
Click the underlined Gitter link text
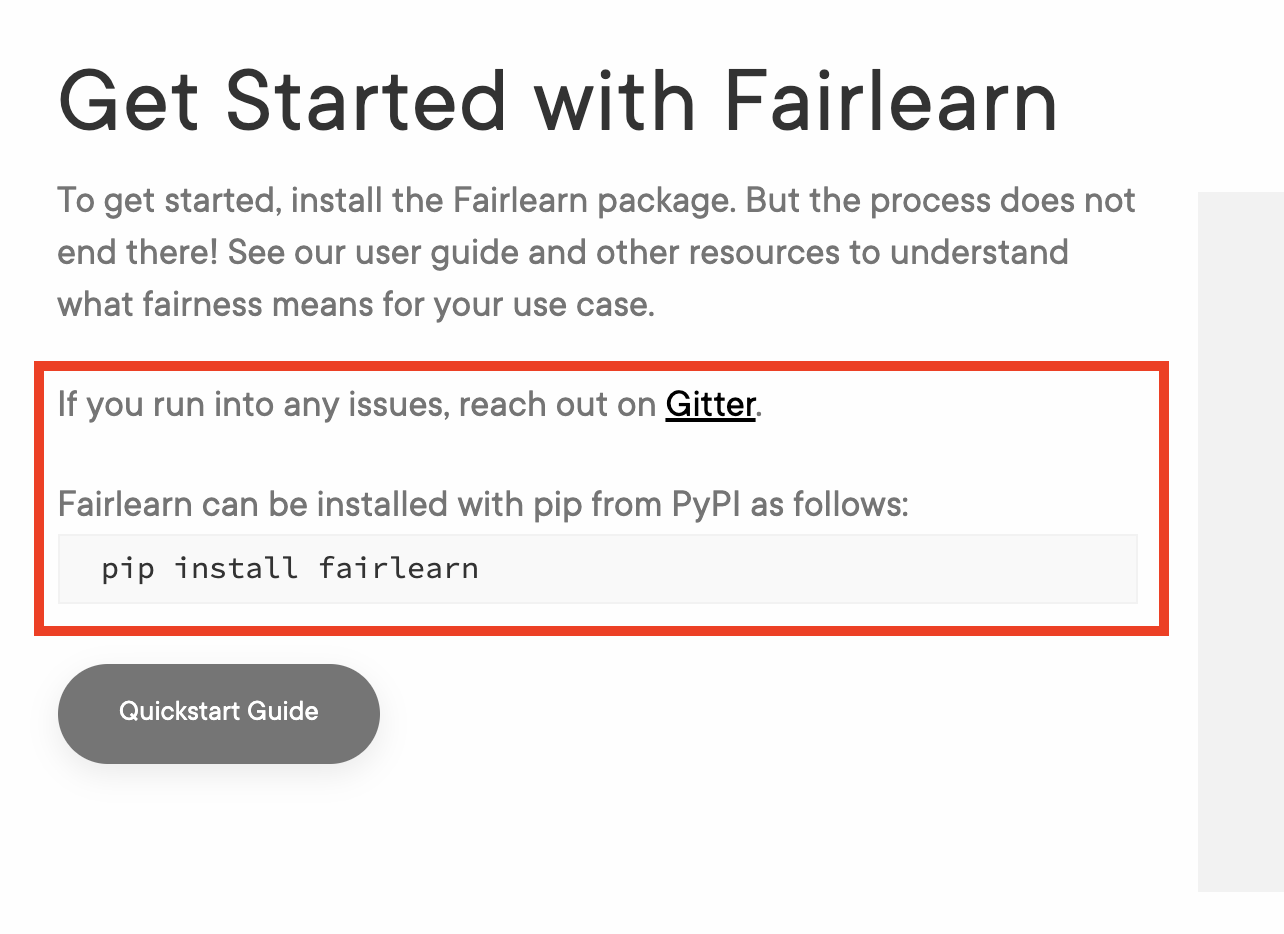[x=710, y=404]
